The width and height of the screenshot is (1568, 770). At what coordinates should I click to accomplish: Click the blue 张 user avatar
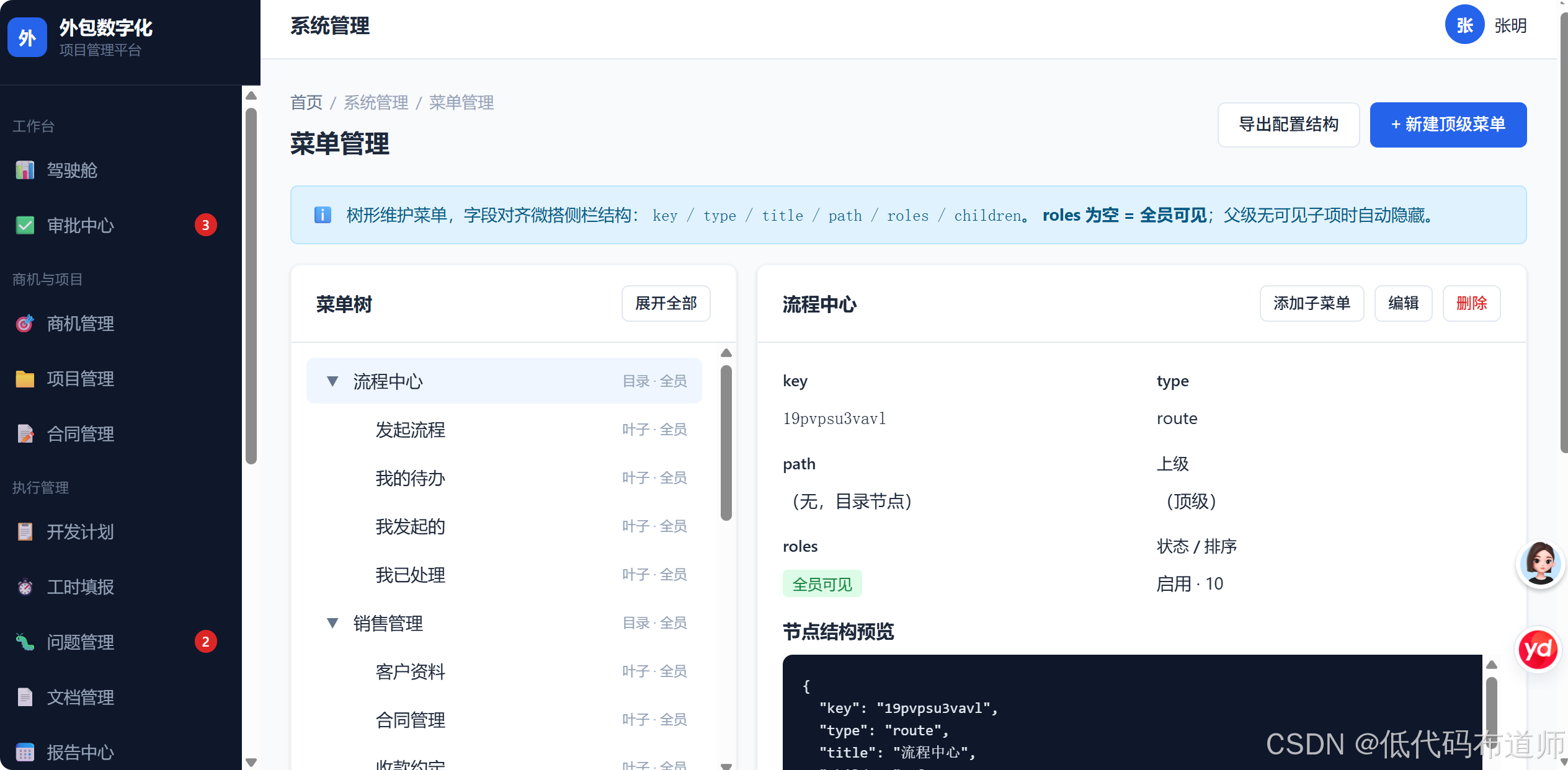point(1464,25)
